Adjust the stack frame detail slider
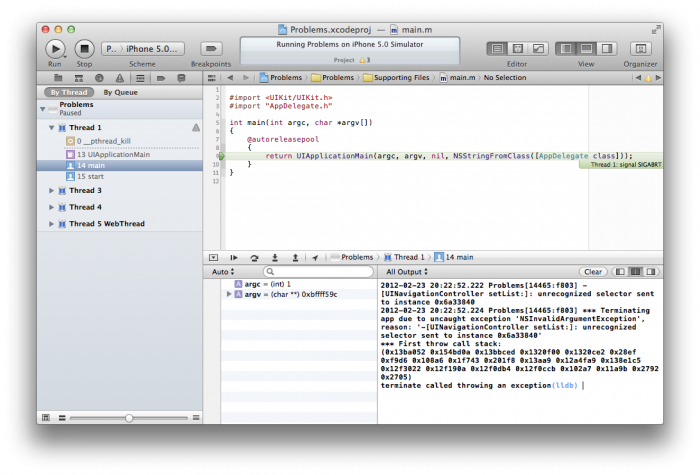700x475 pixels. click(129, 418)
